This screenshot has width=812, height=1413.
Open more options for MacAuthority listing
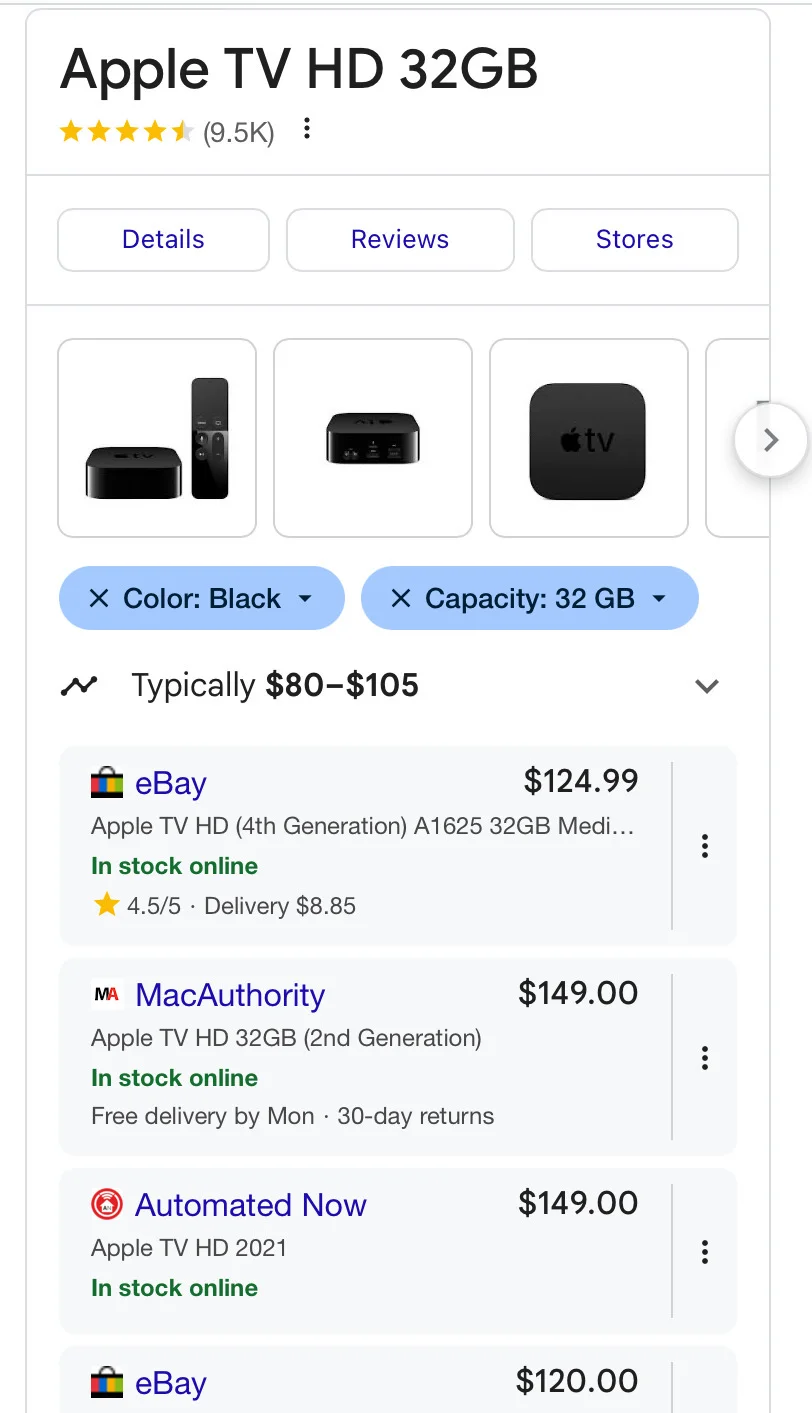tap(705, 1058)
